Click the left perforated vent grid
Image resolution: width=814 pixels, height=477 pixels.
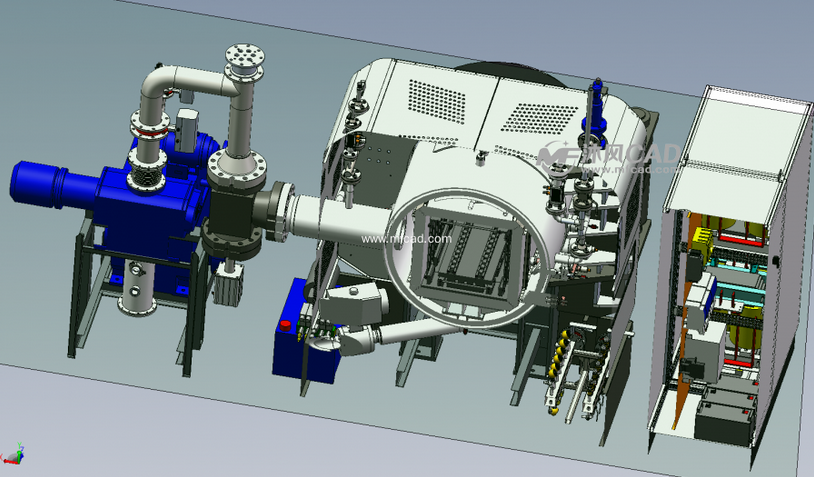point(438,99)
